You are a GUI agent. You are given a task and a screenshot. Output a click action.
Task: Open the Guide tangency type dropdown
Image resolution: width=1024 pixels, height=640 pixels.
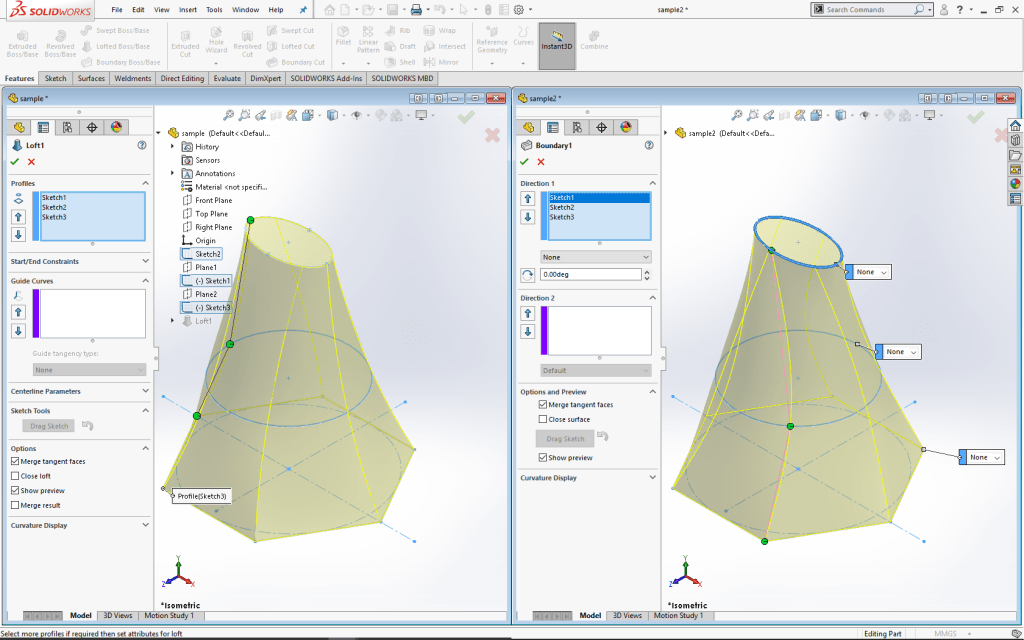(88, 369)
